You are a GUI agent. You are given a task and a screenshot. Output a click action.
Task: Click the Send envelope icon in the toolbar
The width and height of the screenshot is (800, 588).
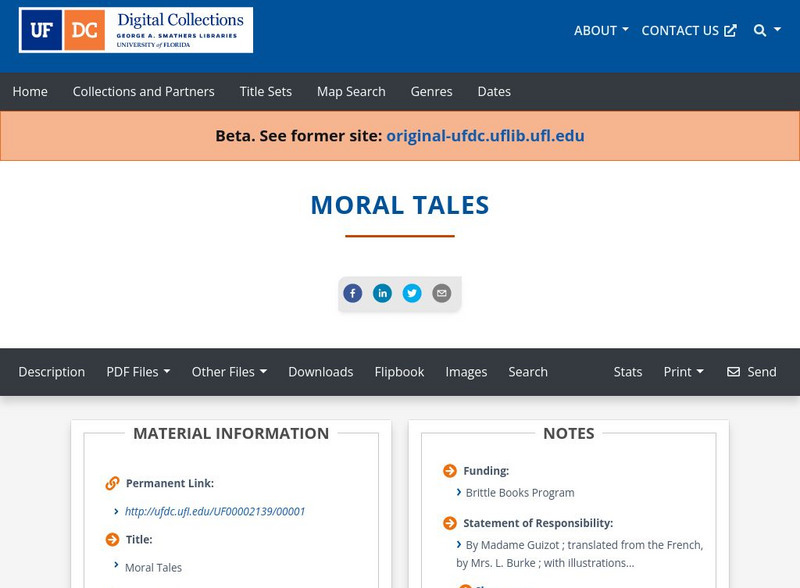pyautogui.click(x=735, y=371)
